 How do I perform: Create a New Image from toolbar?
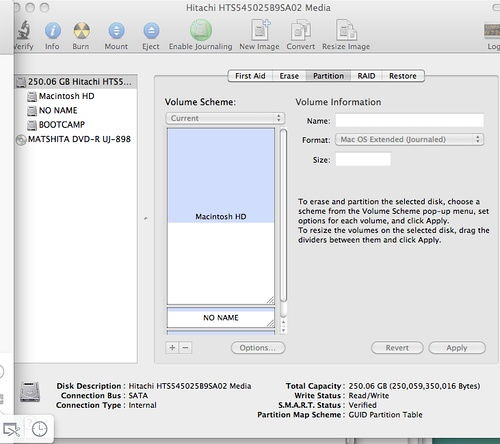pyautogui.click(x=260, y=30)
